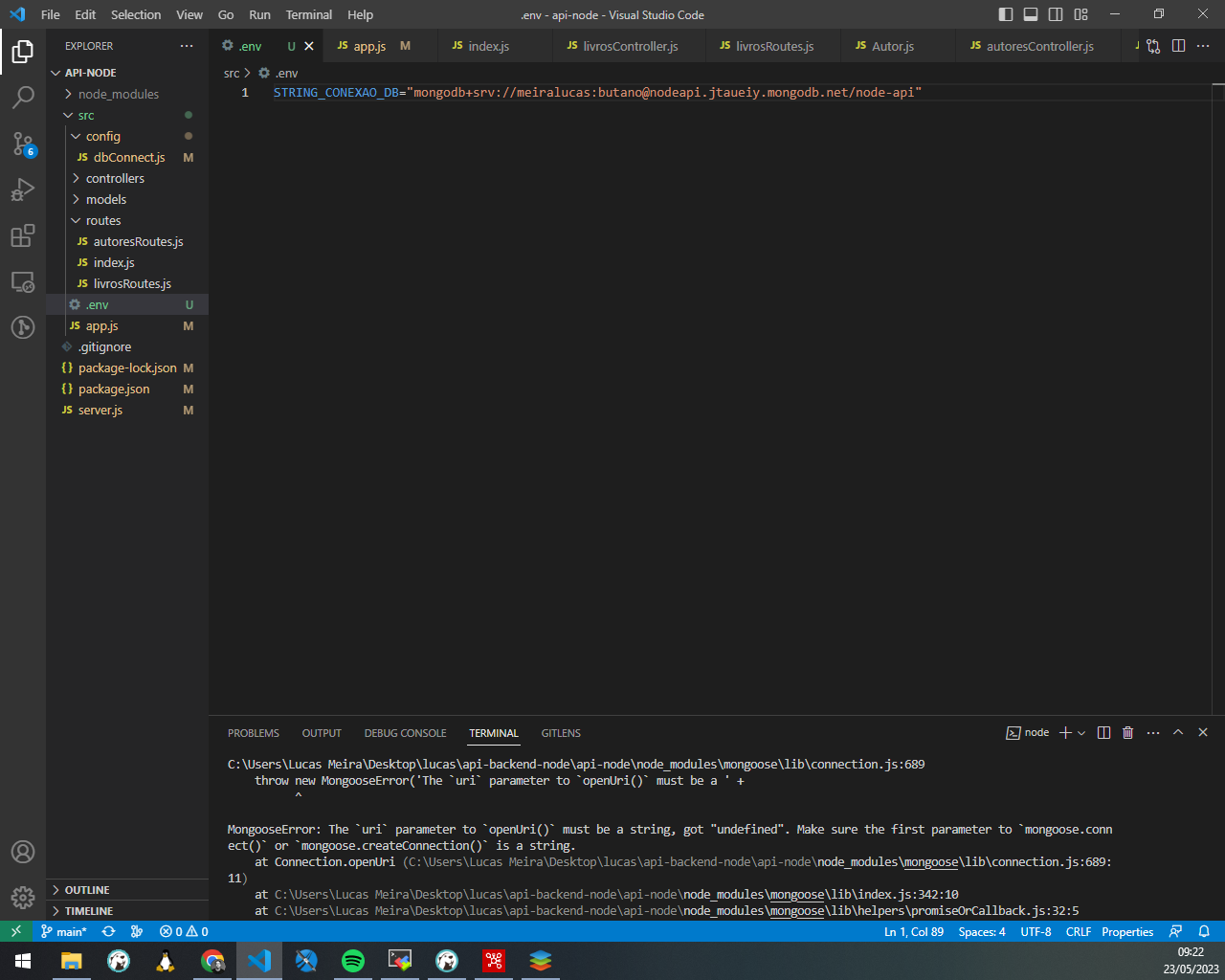This screenshot has width=1225, height=980.
Task: Open the File menu
Action: (x=51, y=14)
